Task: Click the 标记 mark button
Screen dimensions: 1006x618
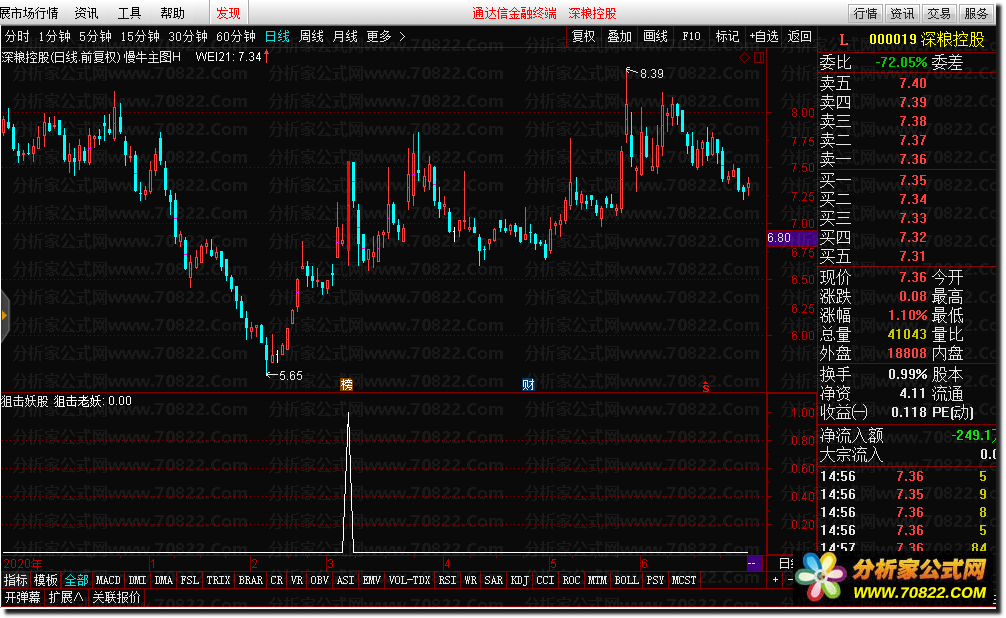Action: [x=727, y=37]
